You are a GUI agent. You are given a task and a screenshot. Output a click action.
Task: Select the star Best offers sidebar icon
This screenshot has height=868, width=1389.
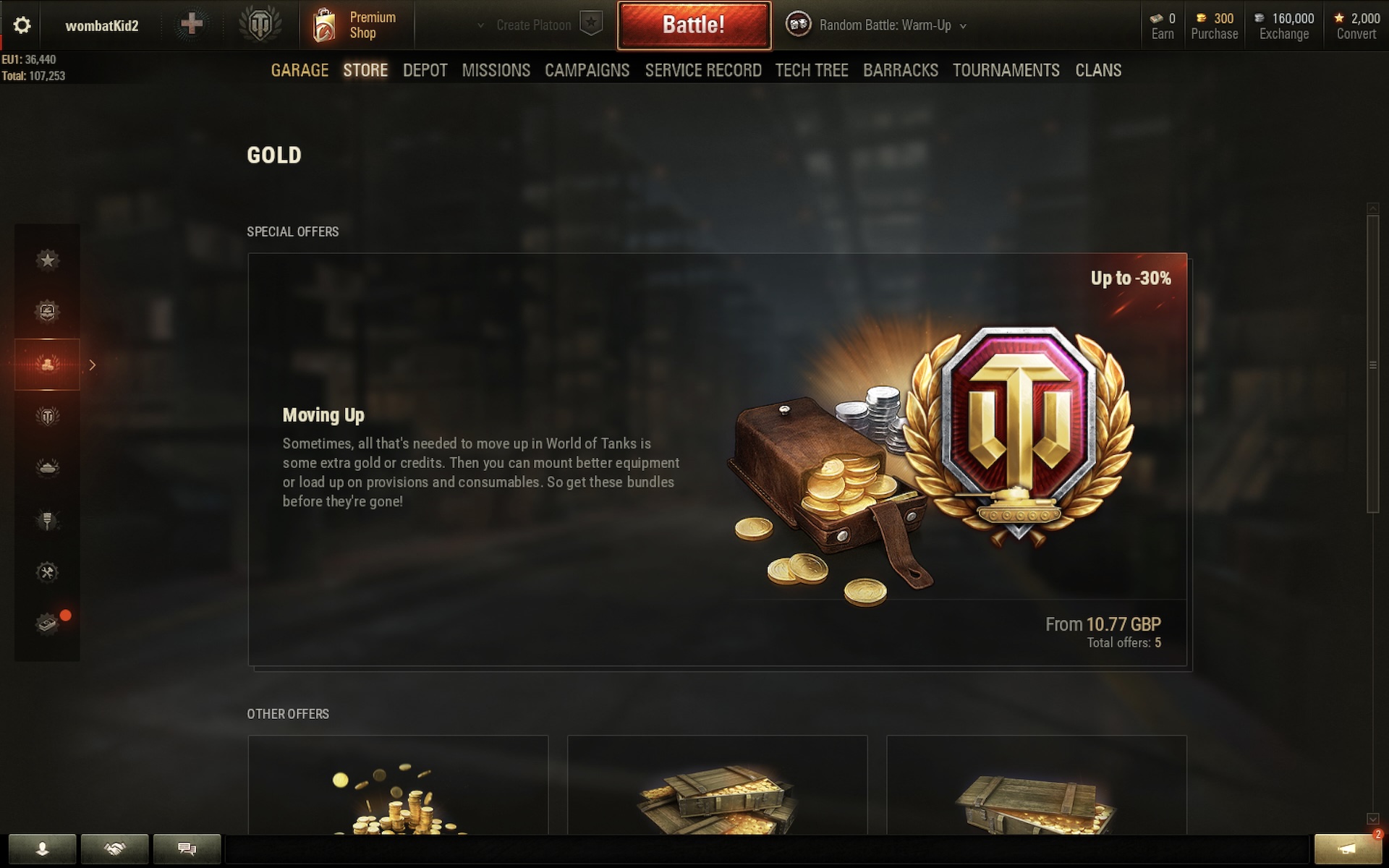[47, 260]
